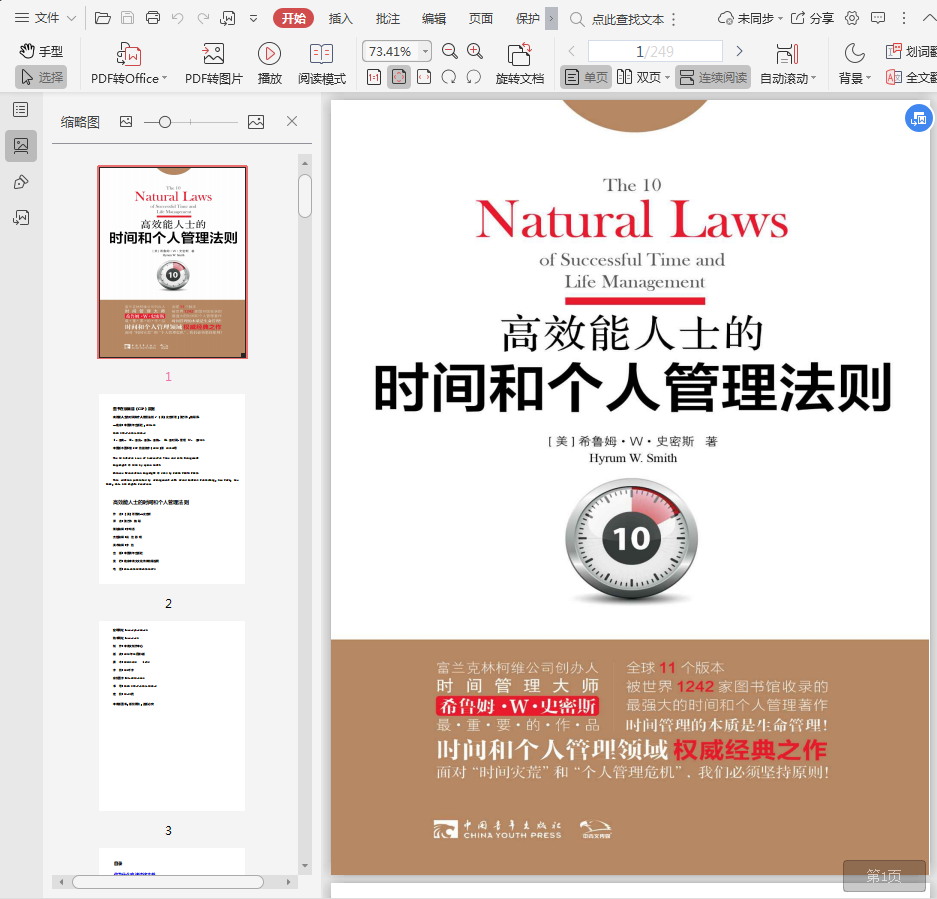This screenshot has height=899, width=937.
Task: Click the page number field 1/249
Action: 655,51
